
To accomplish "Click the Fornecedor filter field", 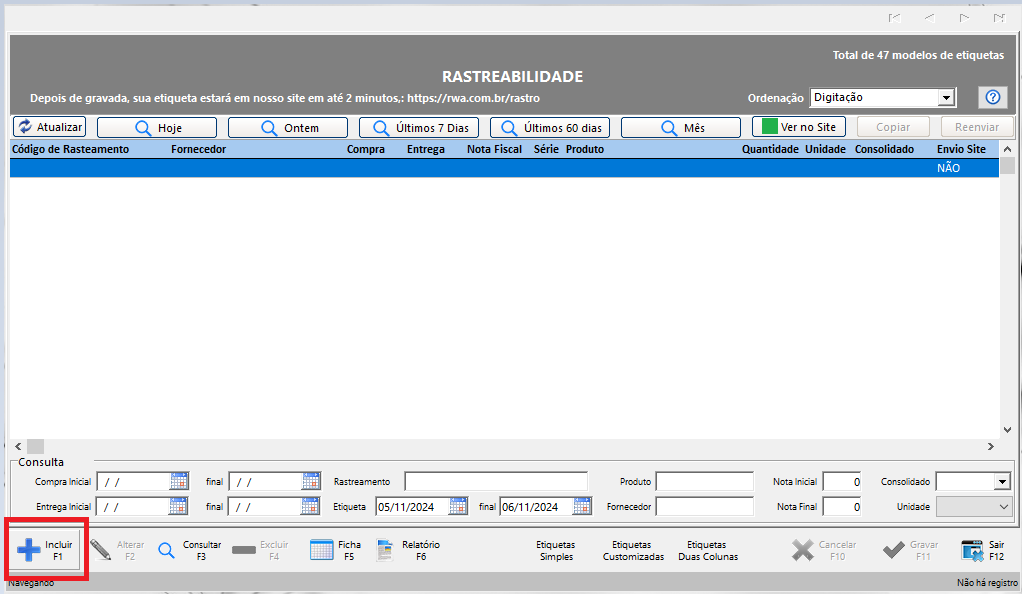I will coord(705,507).
